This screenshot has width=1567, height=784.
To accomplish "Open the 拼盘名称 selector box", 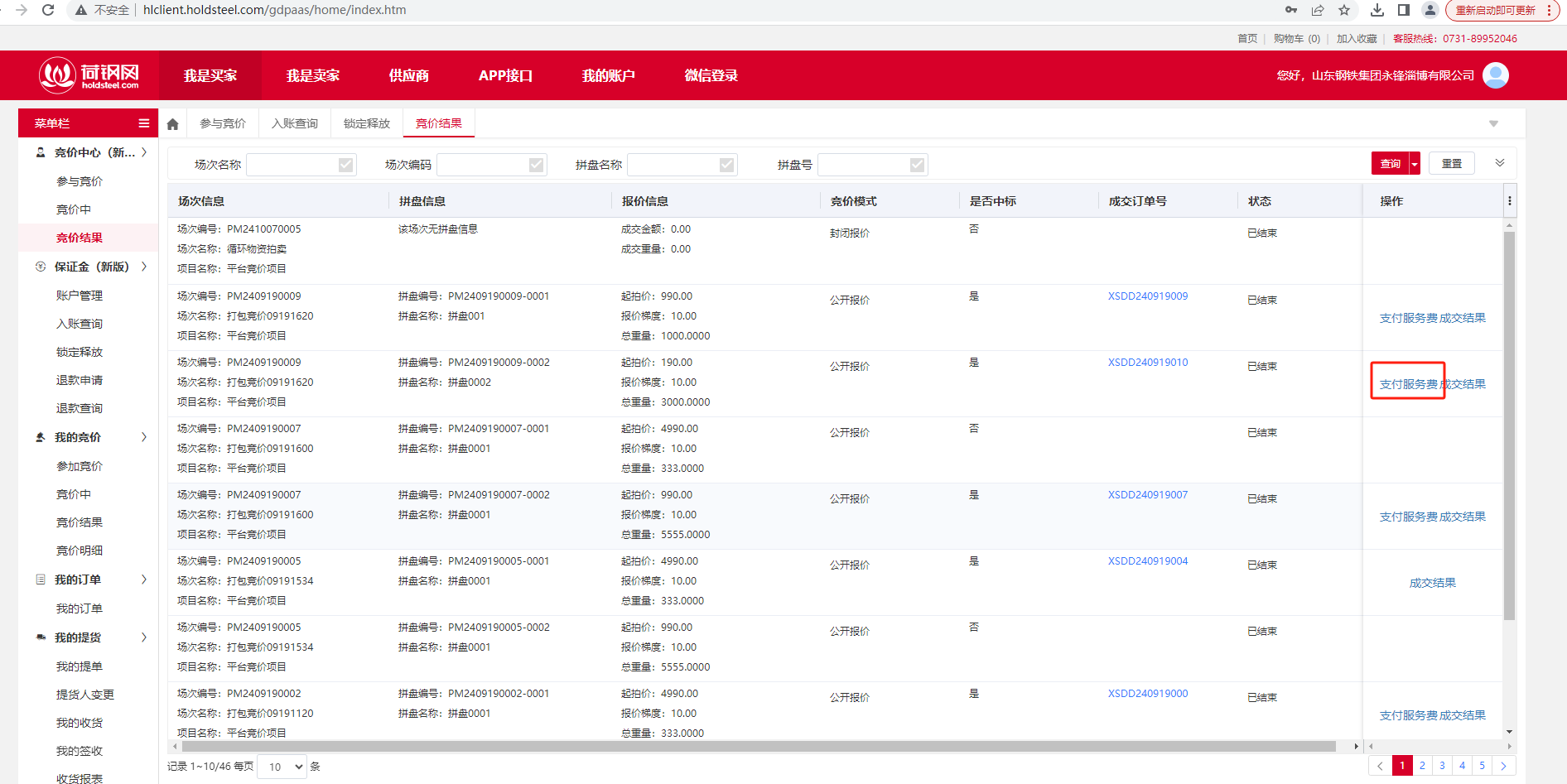I will tap(682, 165).
